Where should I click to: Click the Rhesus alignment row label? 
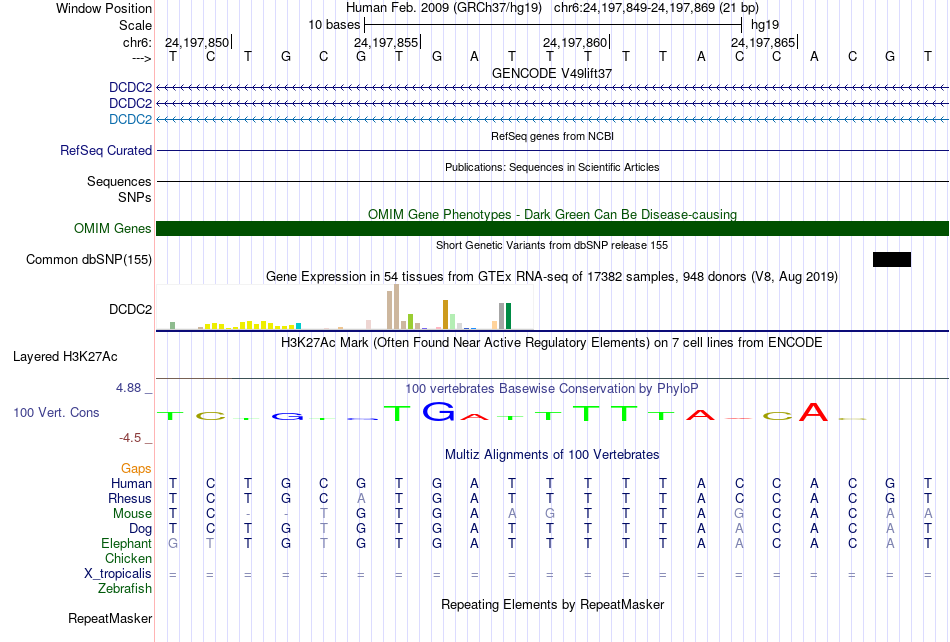click(130, 498)
